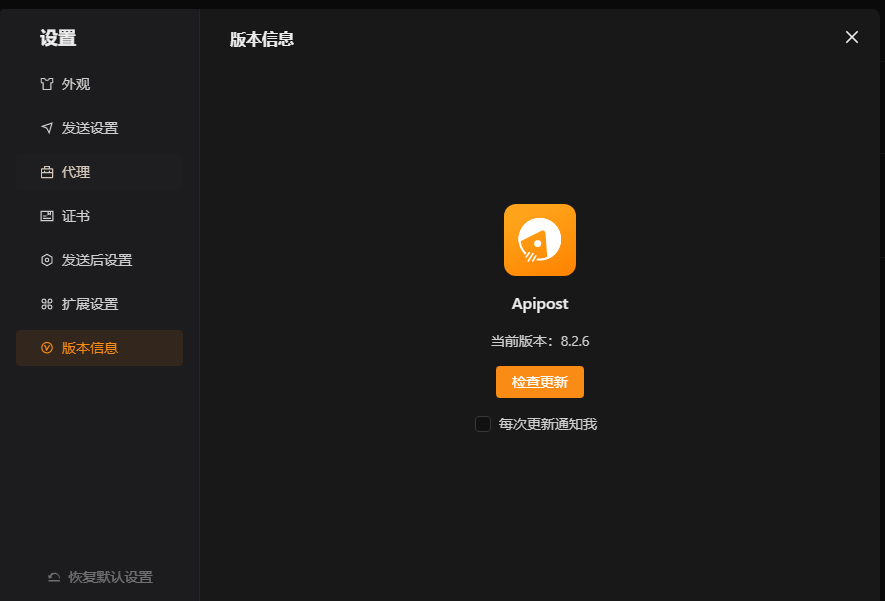Click the hexagon icon for 发送后设置
885x601 pixels.
(47, 260)
